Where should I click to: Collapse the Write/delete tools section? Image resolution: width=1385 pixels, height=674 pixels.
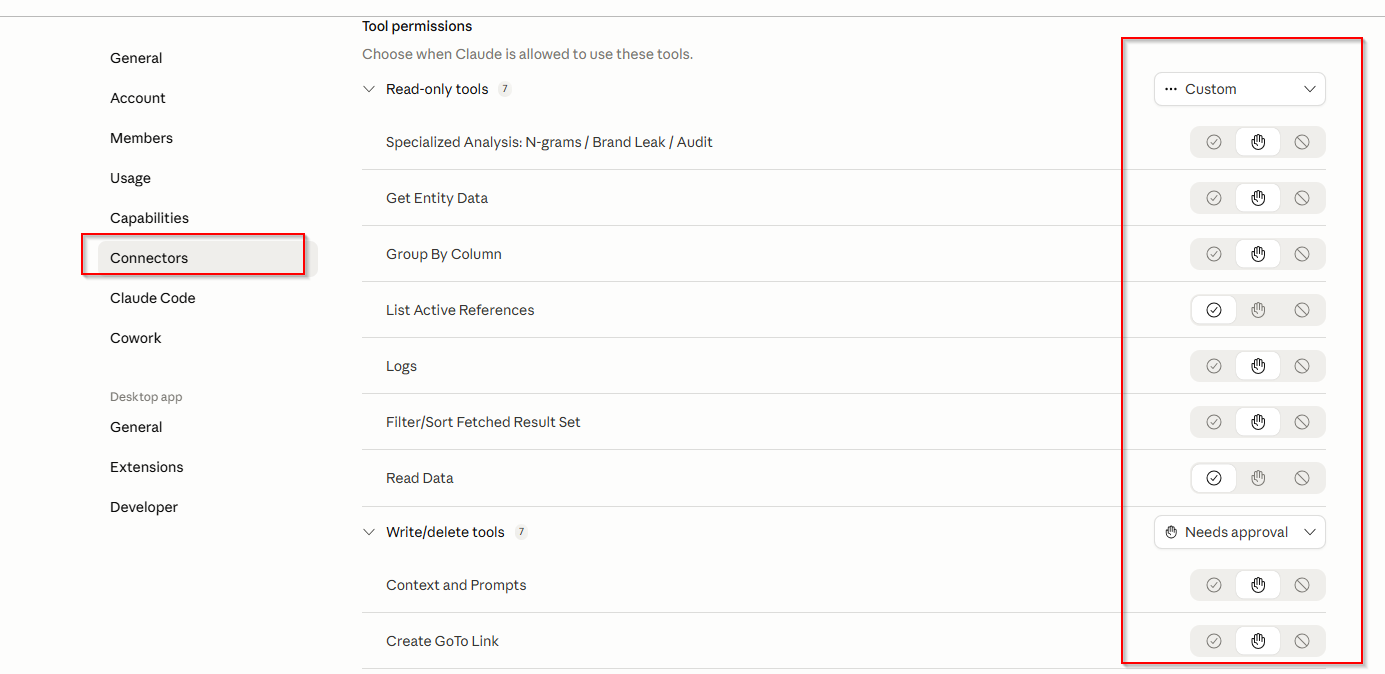coord(369,532)
